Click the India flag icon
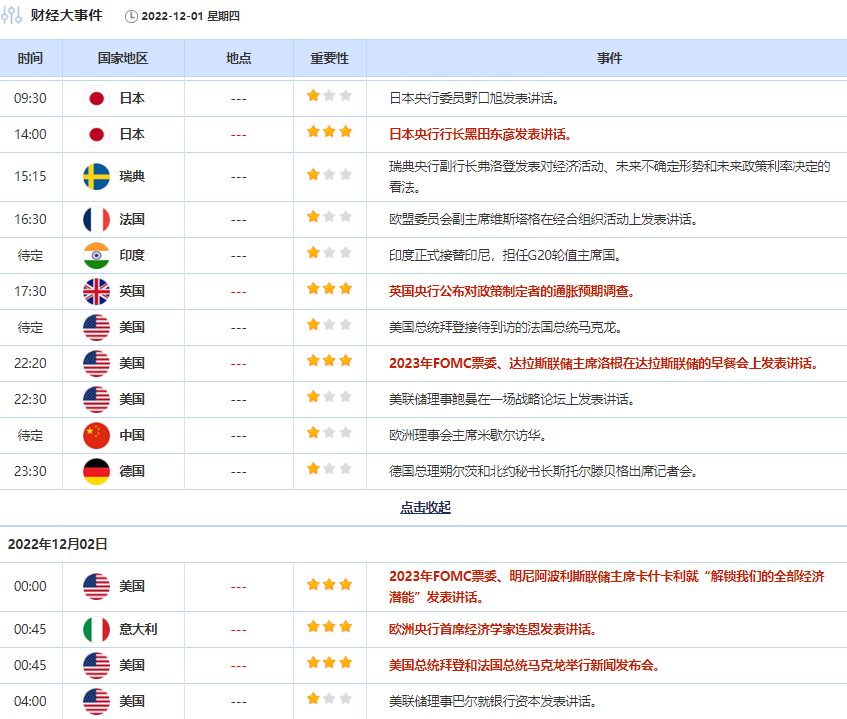Screen dimensions: 847x719 (96, 255)
